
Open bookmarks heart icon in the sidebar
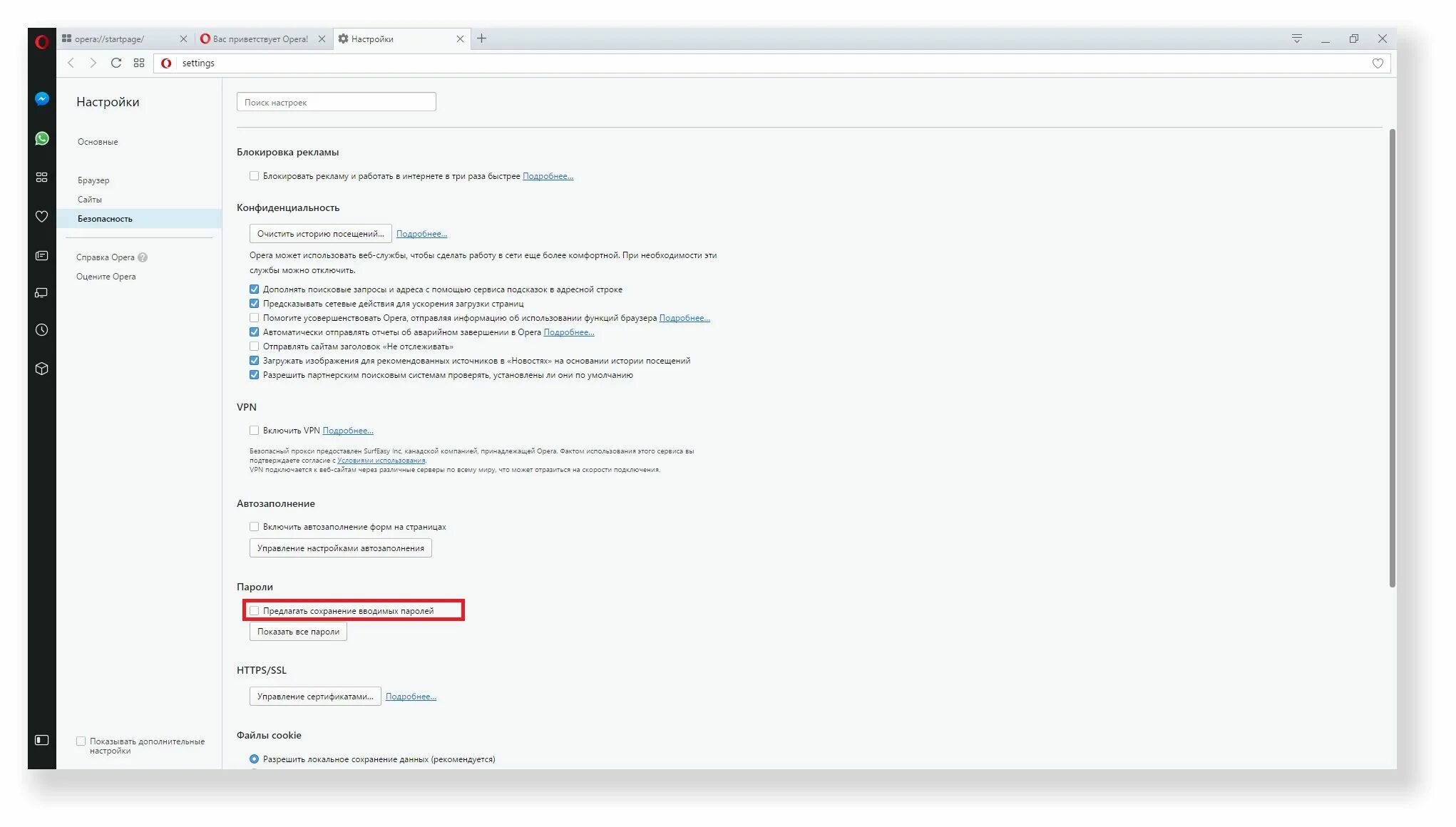[x=42, y=216]
